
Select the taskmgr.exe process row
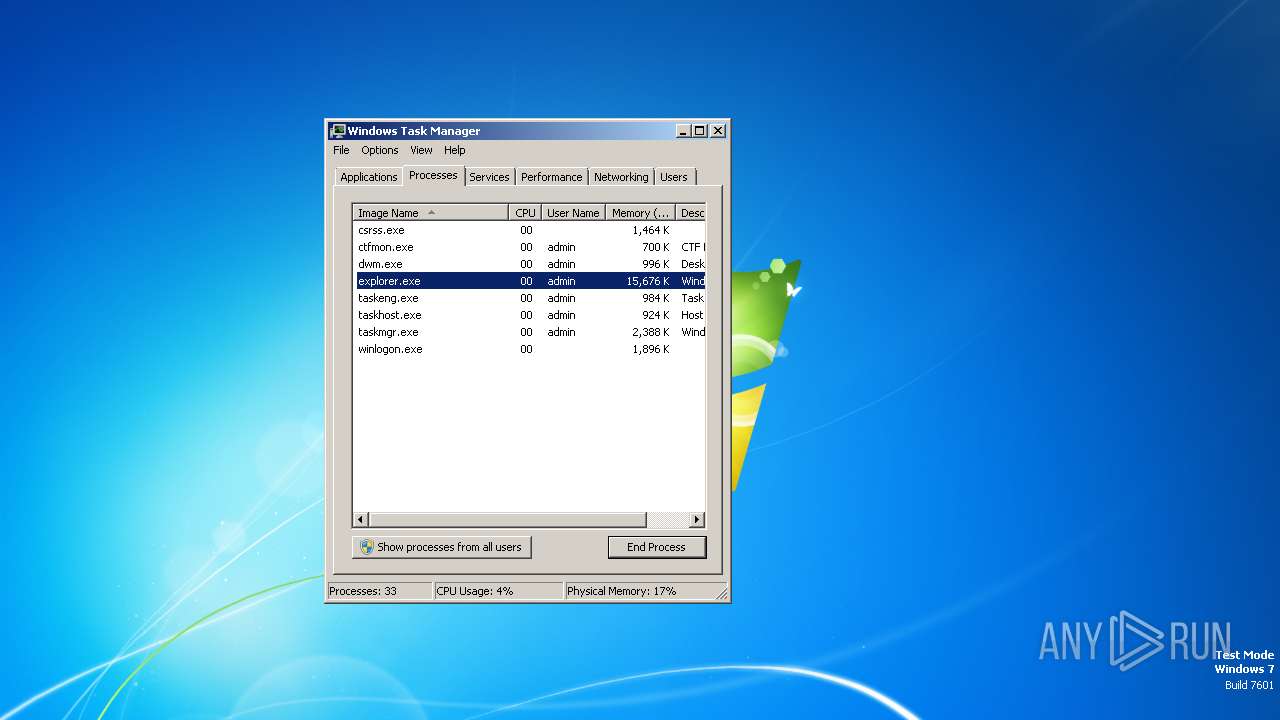[530, 332]
